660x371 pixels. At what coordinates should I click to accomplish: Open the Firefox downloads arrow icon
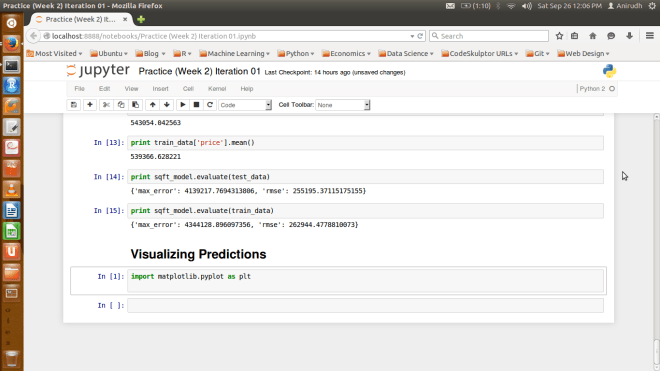tap(629, 36)
